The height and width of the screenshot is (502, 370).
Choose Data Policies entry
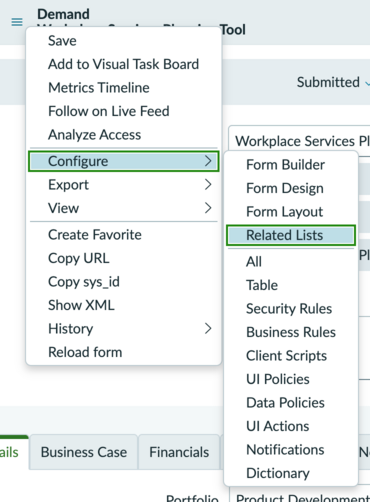pyautogui.click(x=291, y=403)
